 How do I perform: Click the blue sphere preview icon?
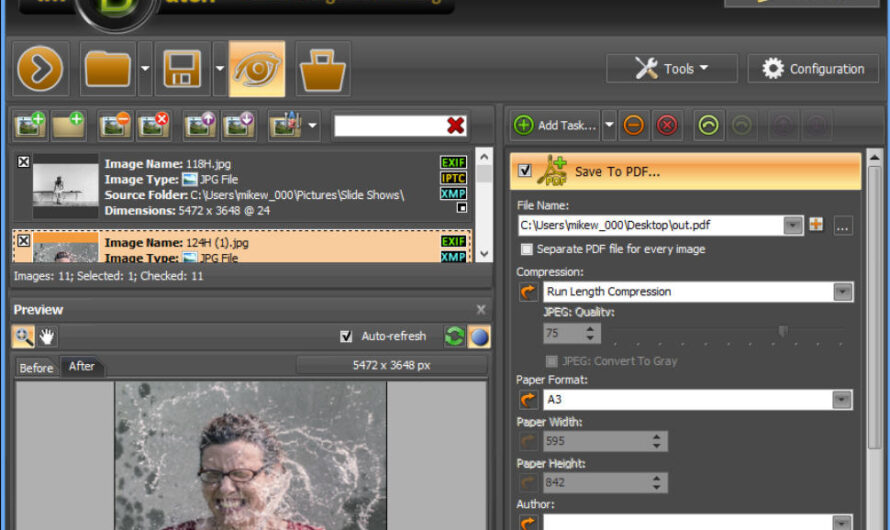point(480,336)
